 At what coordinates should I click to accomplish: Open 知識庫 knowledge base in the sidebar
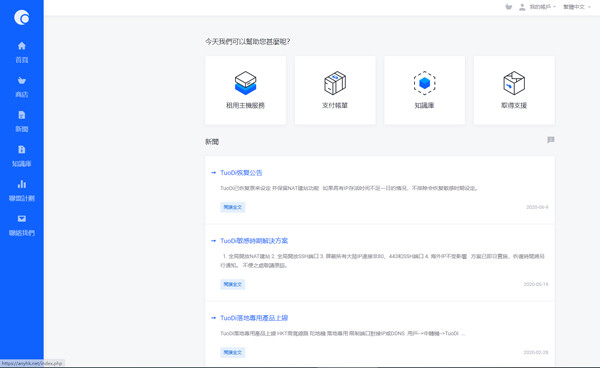[x=22, y=156]
